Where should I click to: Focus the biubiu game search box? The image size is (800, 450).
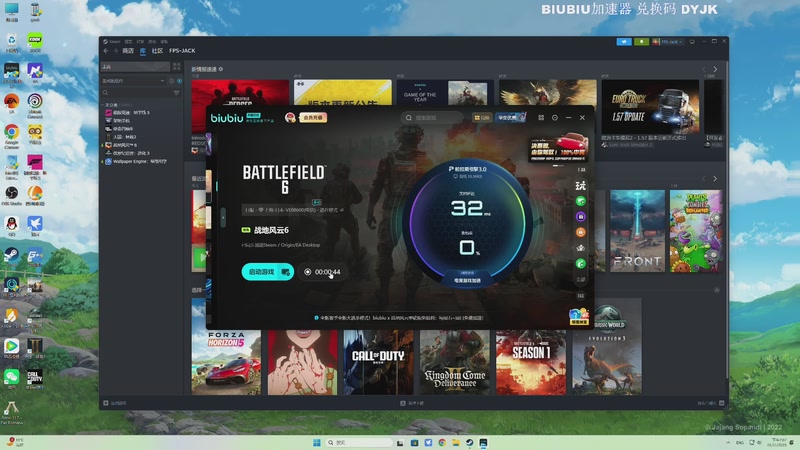[x=432, y=118]
